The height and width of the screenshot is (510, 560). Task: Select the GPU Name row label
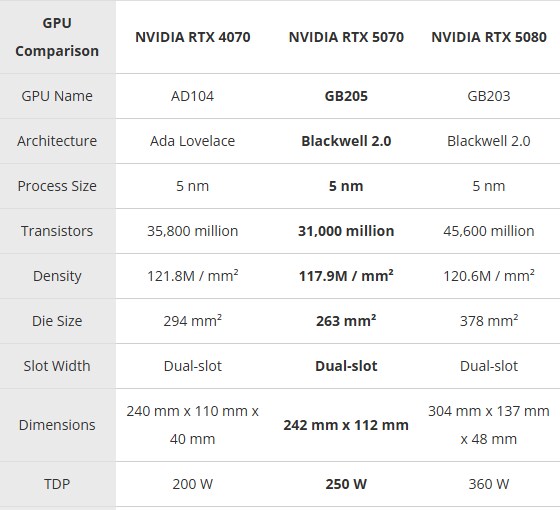[x=57, y=96]
